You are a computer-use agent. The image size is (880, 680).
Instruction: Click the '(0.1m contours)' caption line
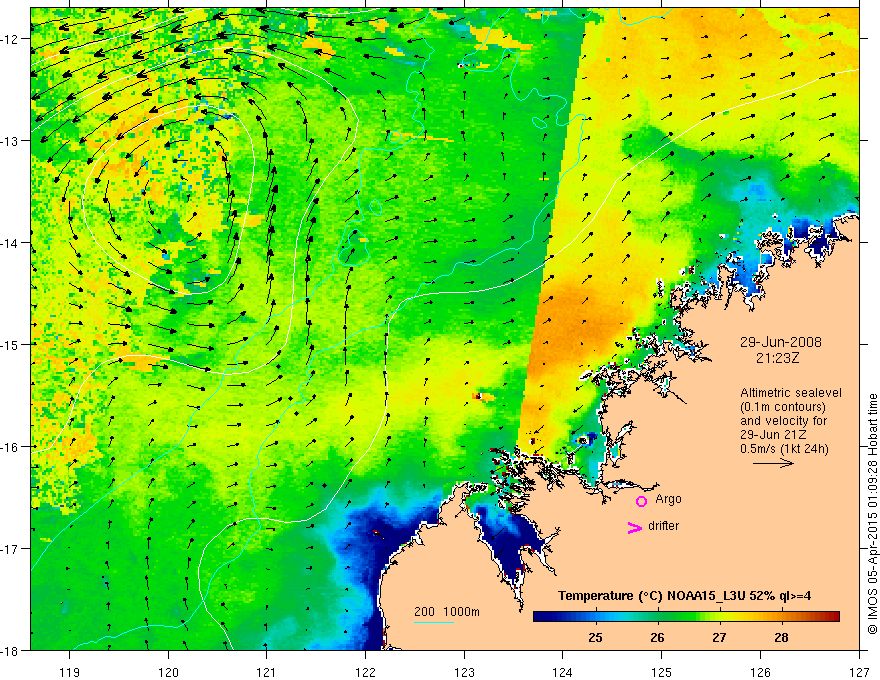point(783,407)
